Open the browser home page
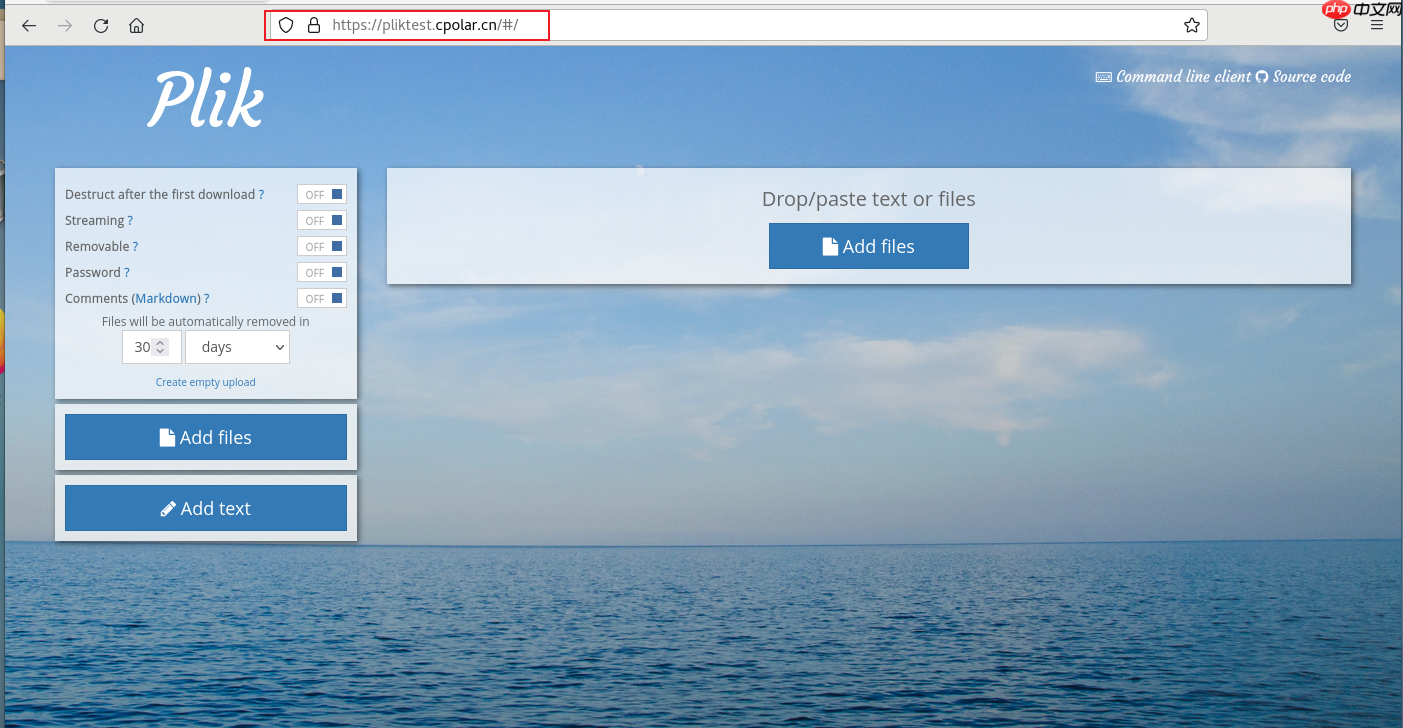 [x=137, y=26]
